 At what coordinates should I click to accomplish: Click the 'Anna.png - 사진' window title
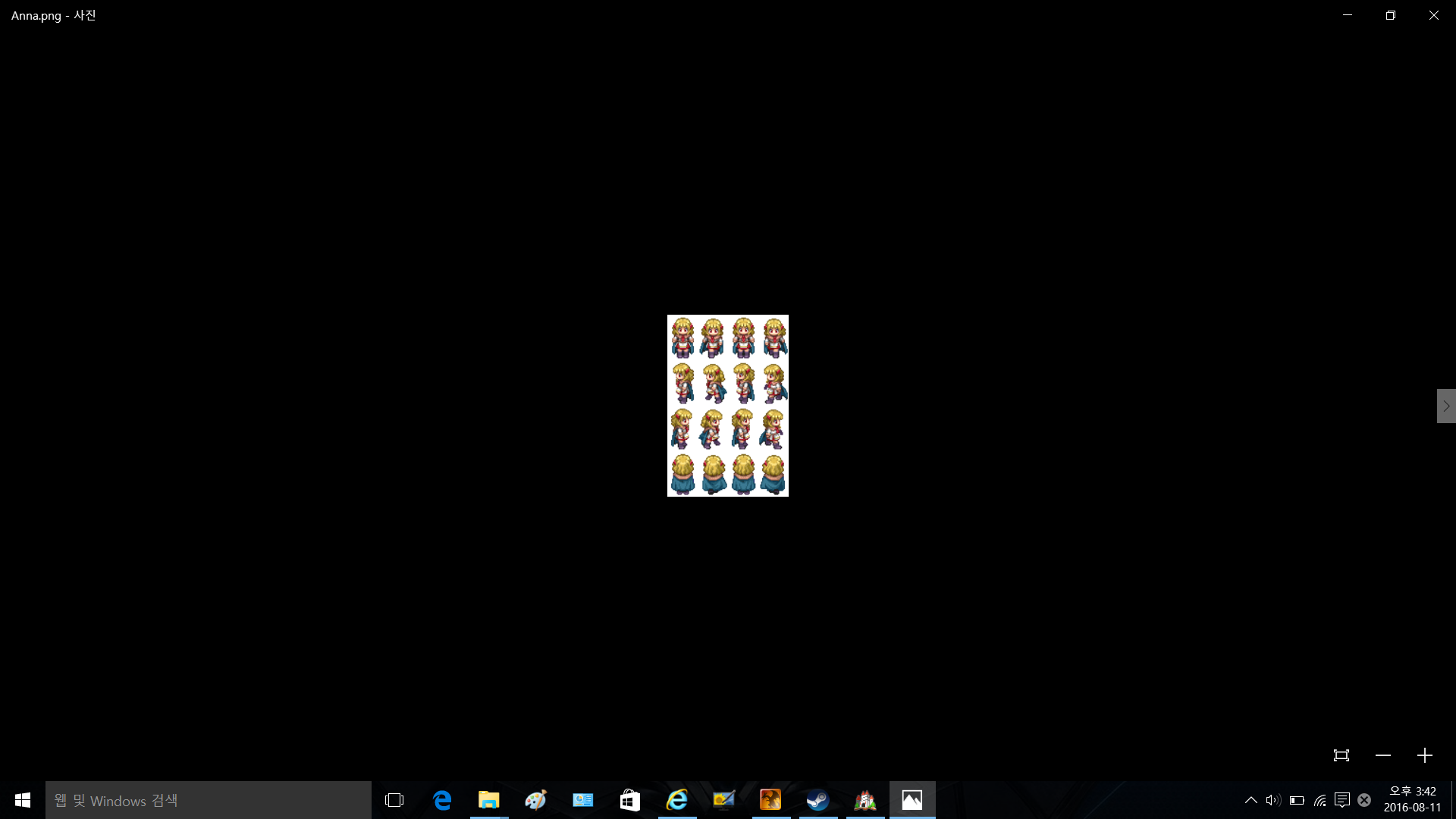tap(54, 15)
